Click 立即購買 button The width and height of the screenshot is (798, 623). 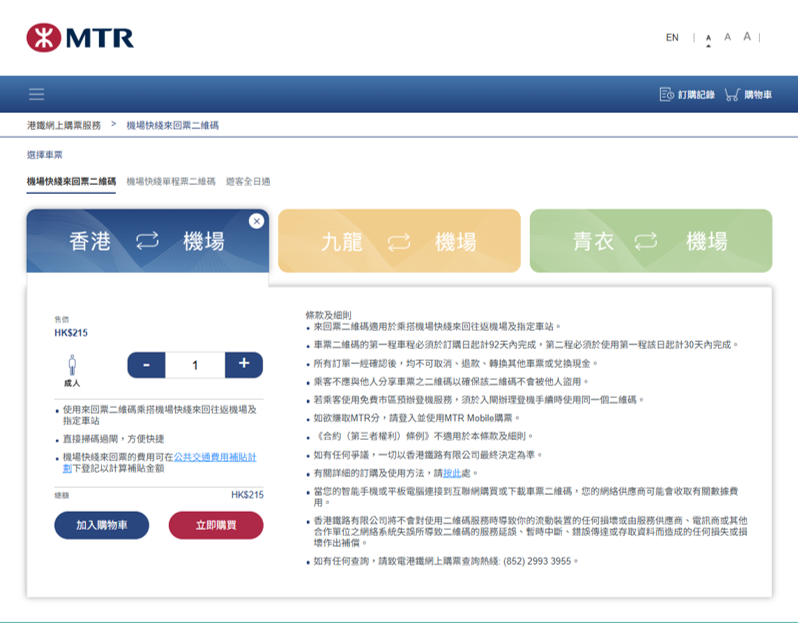216,525
